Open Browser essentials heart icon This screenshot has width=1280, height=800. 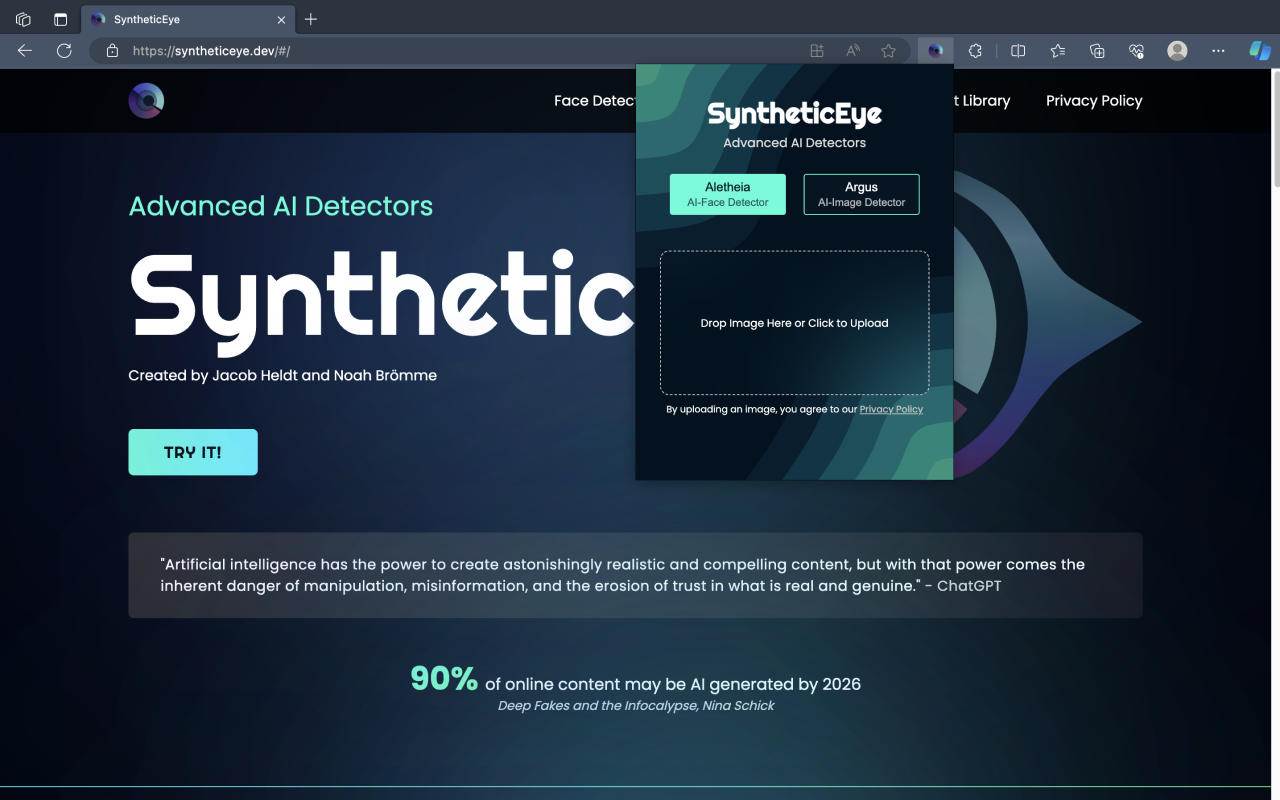pyautogui.click(x=1136, y=51)
